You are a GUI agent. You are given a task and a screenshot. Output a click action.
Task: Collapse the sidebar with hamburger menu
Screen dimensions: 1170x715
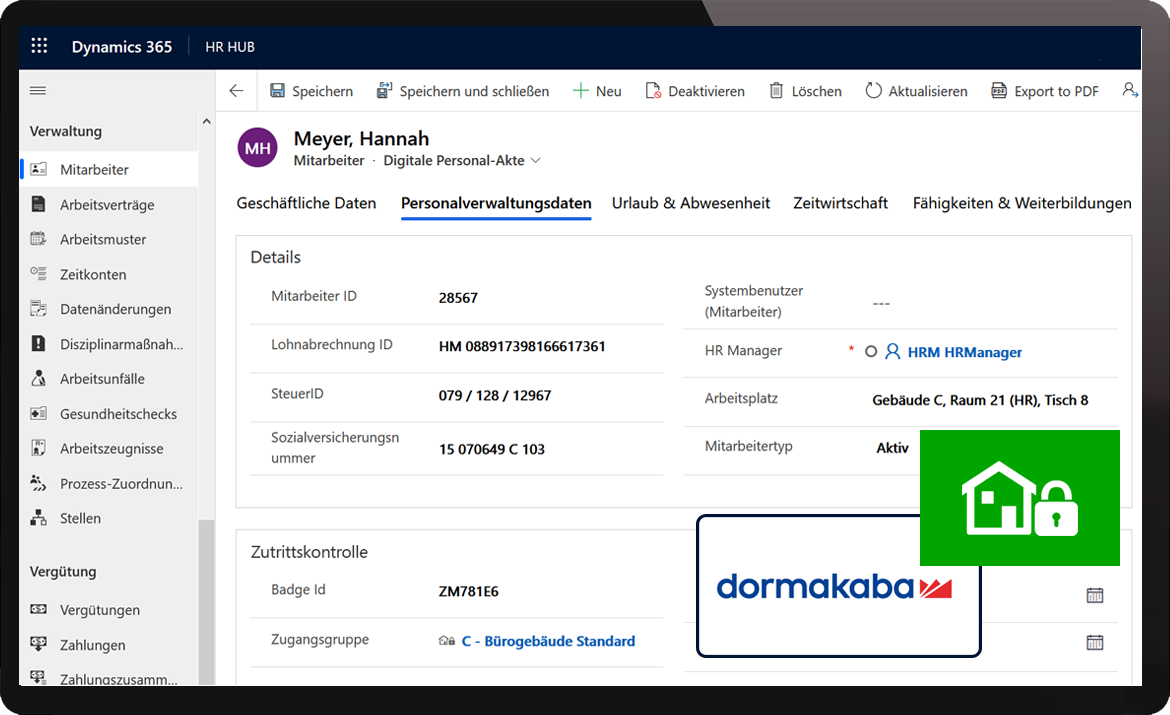(38, 91)
